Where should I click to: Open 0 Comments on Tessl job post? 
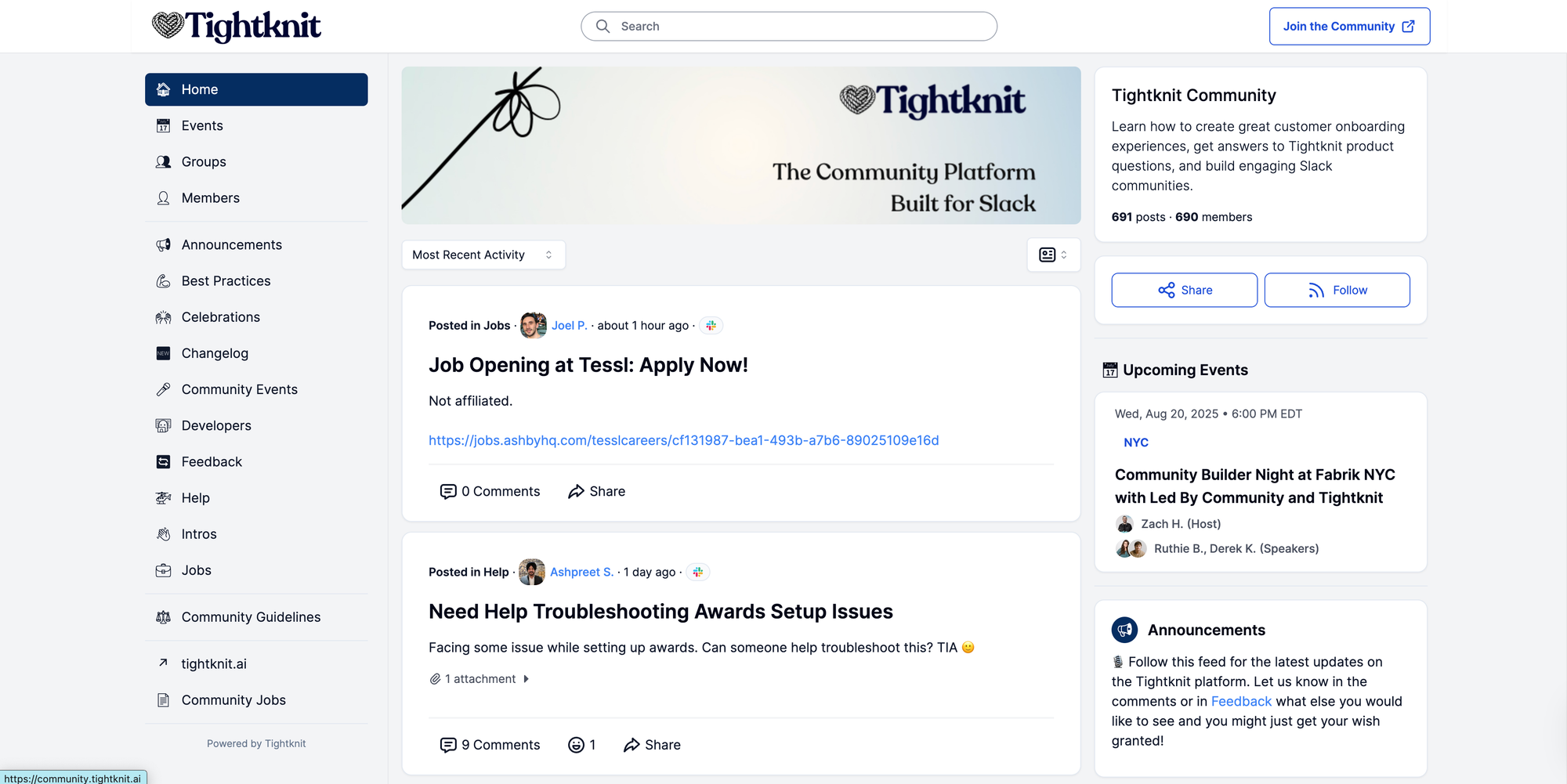tap(490, 492)
